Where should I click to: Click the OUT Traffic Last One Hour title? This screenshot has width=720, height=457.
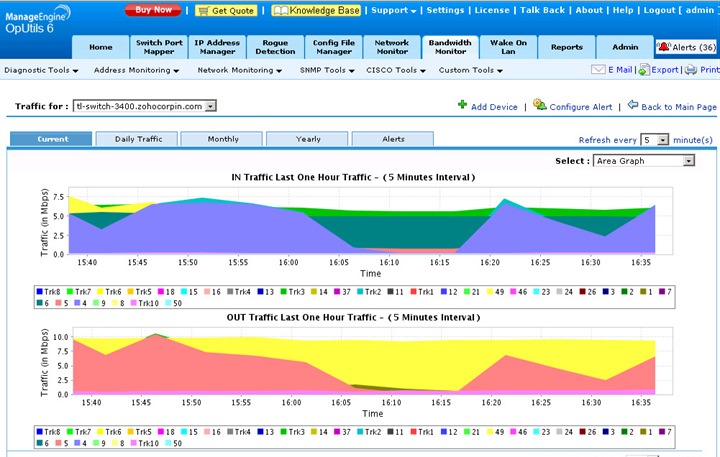[353, 317]
